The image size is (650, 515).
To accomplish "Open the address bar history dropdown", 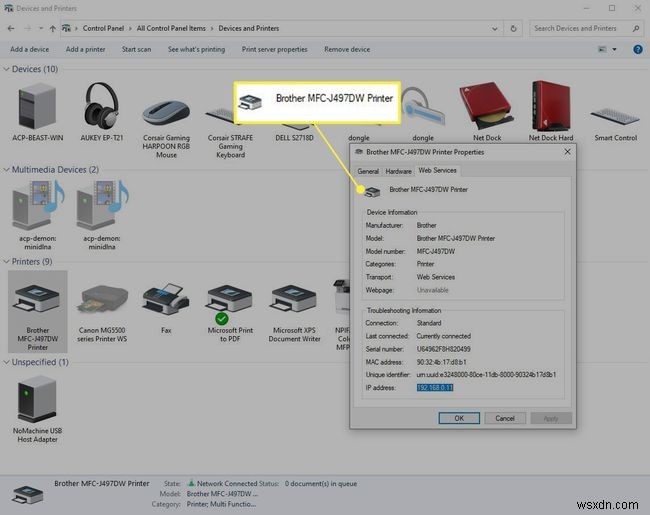I will pyautogui.click(x=495, y=29).
